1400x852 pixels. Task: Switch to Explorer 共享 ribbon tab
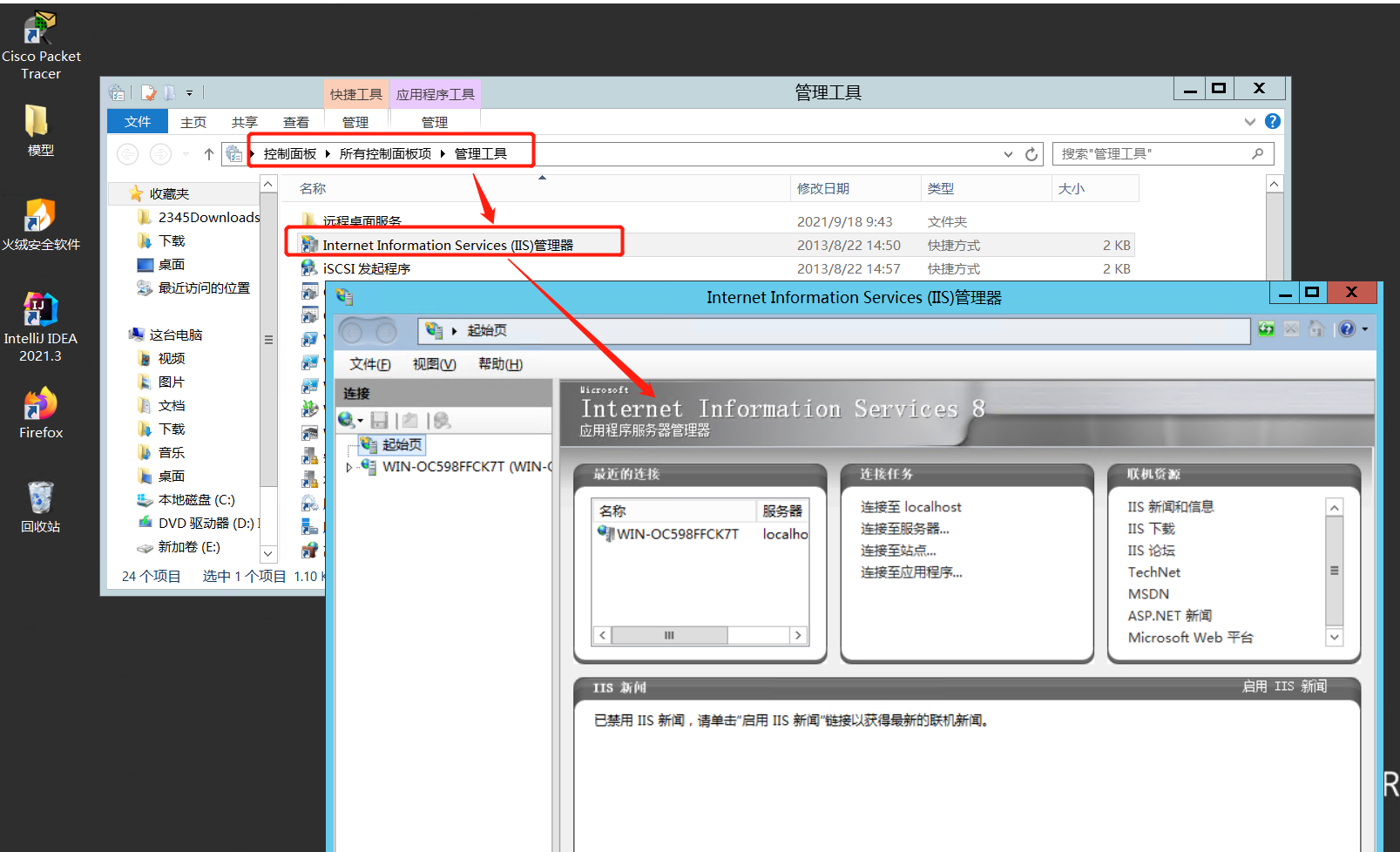point(245,122)
